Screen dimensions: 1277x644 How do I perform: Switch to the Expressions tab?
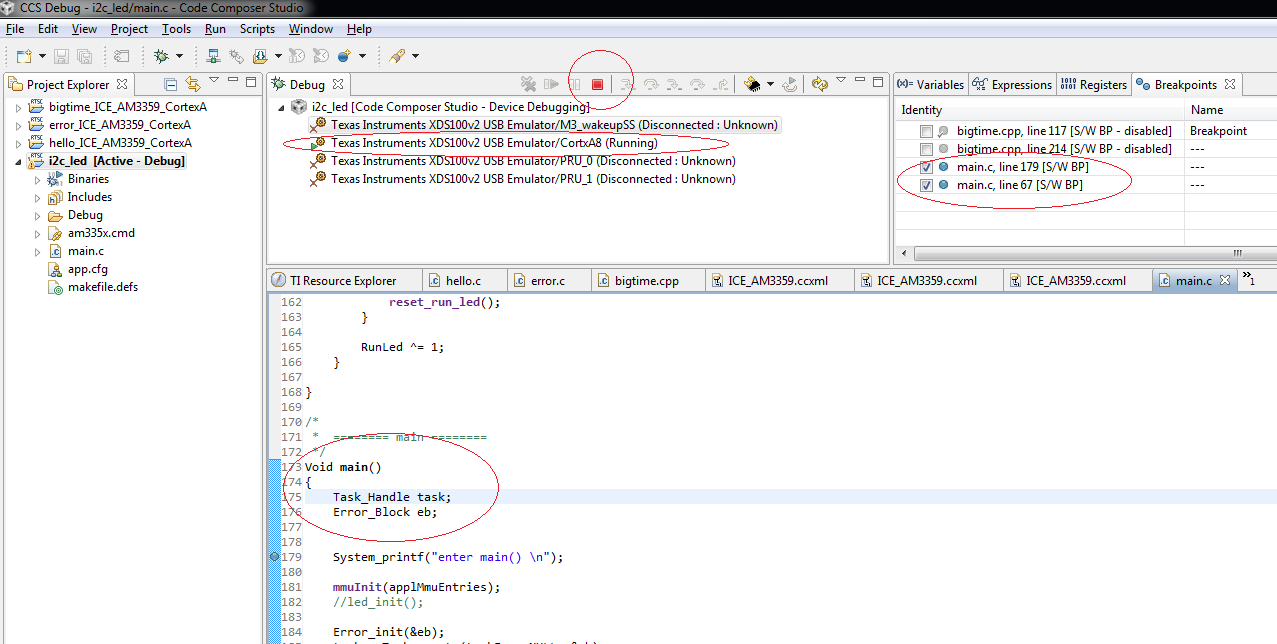[1012, 85]
